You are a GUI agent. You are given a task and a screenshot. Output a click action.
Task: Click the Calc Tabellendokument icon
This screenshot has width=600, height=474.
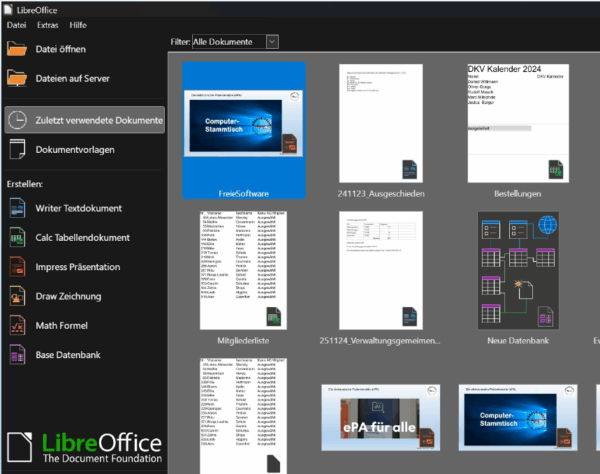[x=18, y=238]
